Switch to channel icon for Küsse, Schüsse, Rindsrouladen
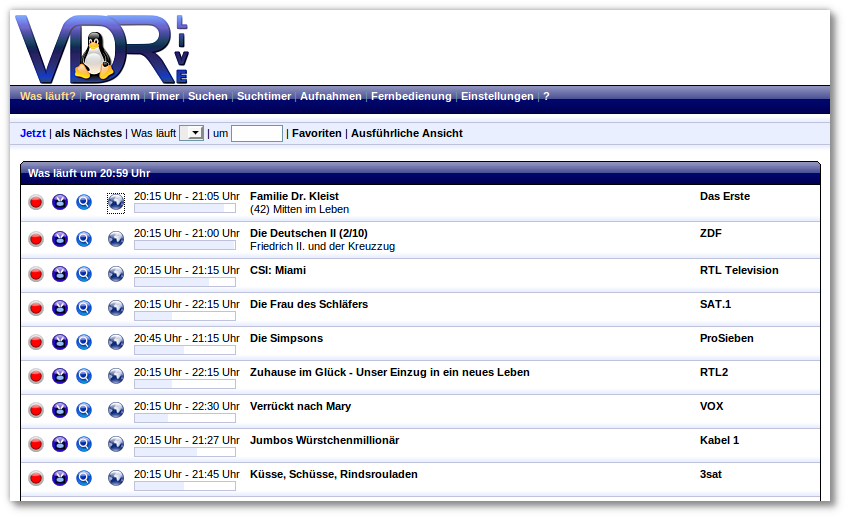This screenshot has width=847, height=518. (60, 479)
